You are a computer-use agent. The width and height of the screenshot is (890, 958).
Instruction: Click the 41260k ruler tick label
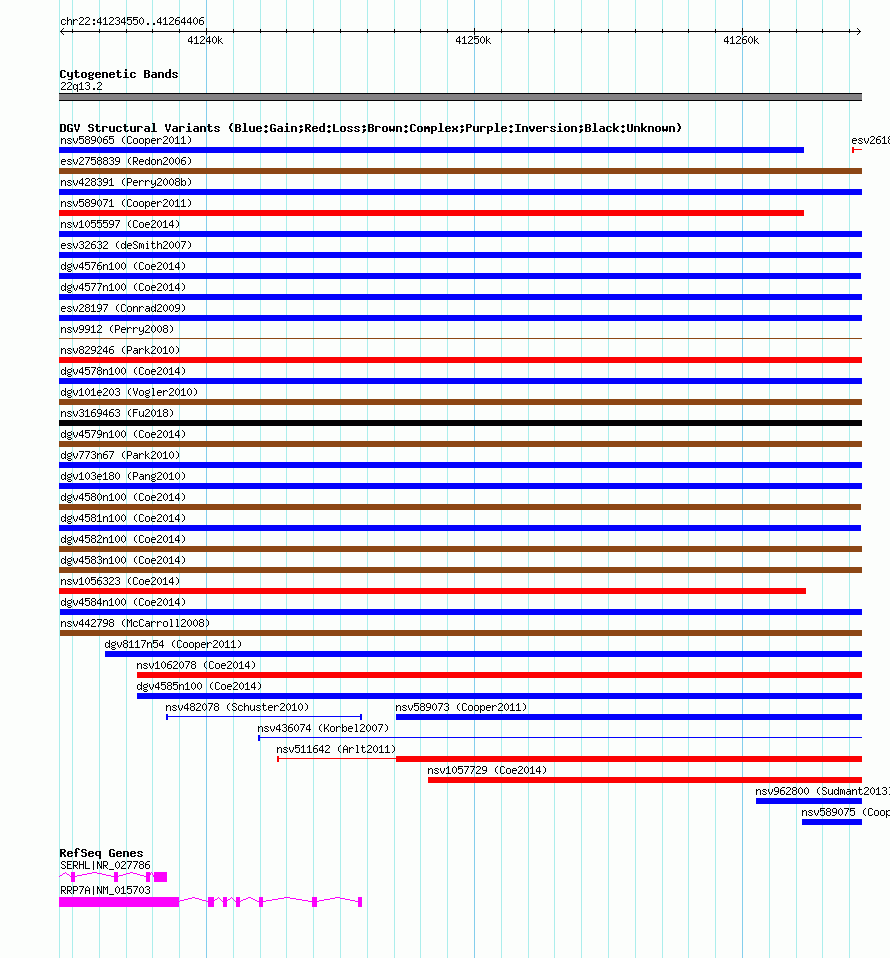(x=741, y=40)
